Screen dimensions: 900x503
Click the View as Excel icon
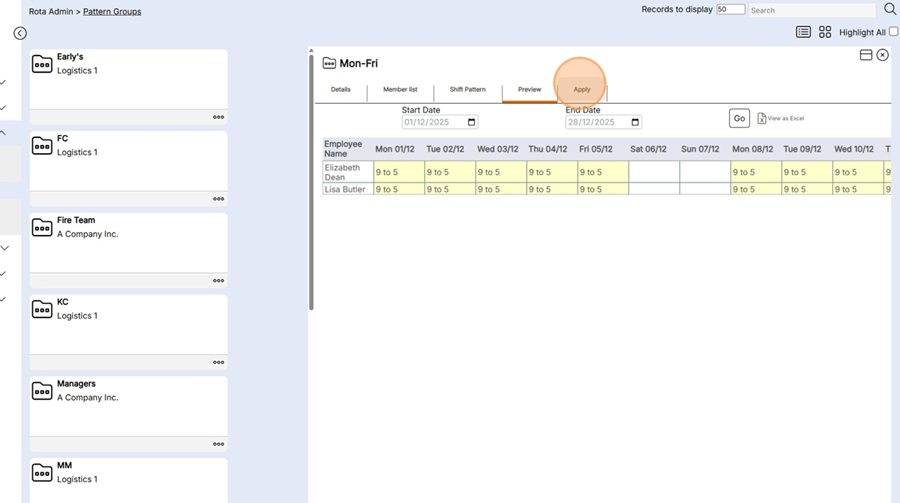[762, 118]
